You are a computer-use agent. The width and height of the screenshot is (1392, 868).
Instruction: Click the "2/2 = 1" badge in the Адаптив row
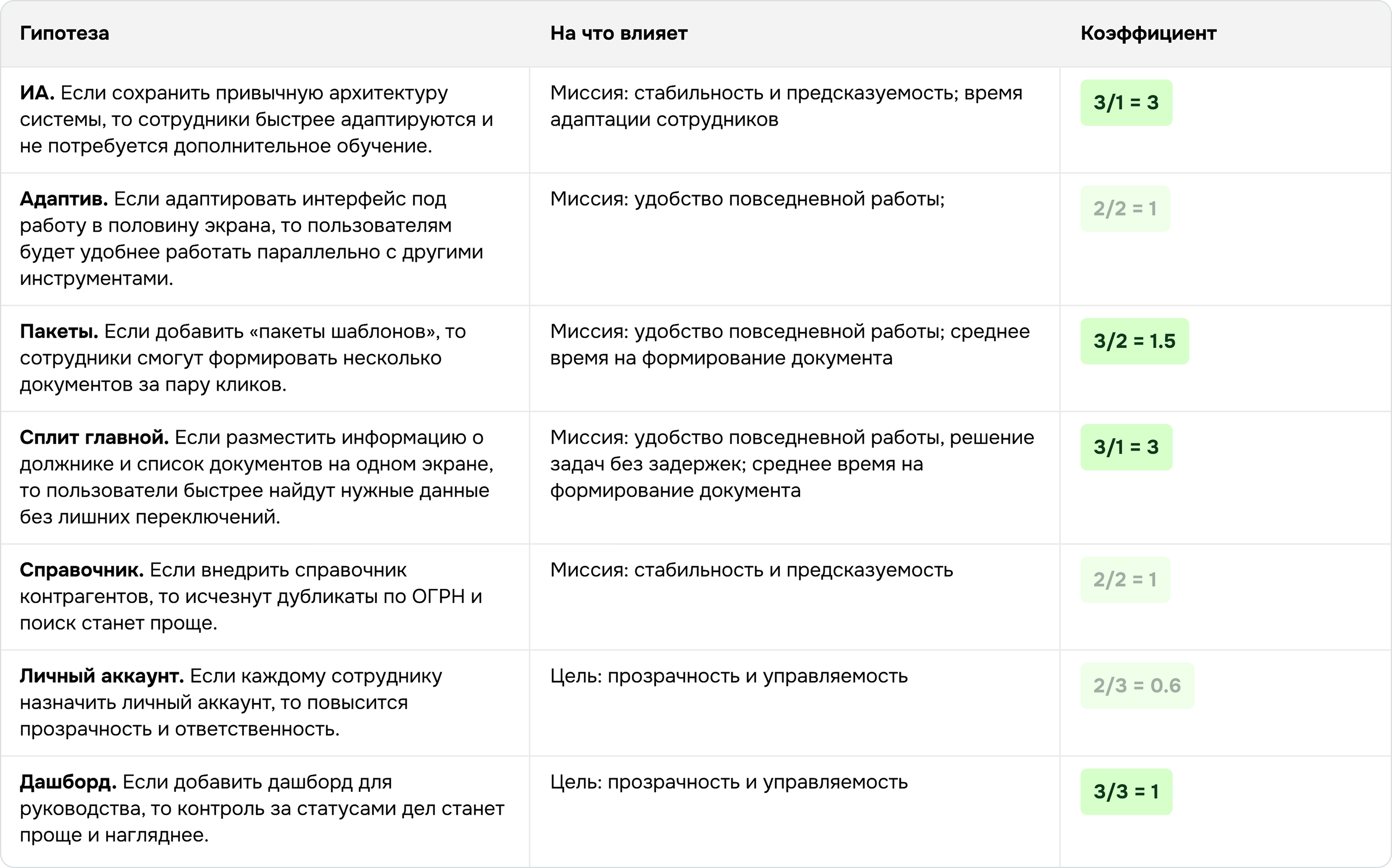(x=1124, y=209)
